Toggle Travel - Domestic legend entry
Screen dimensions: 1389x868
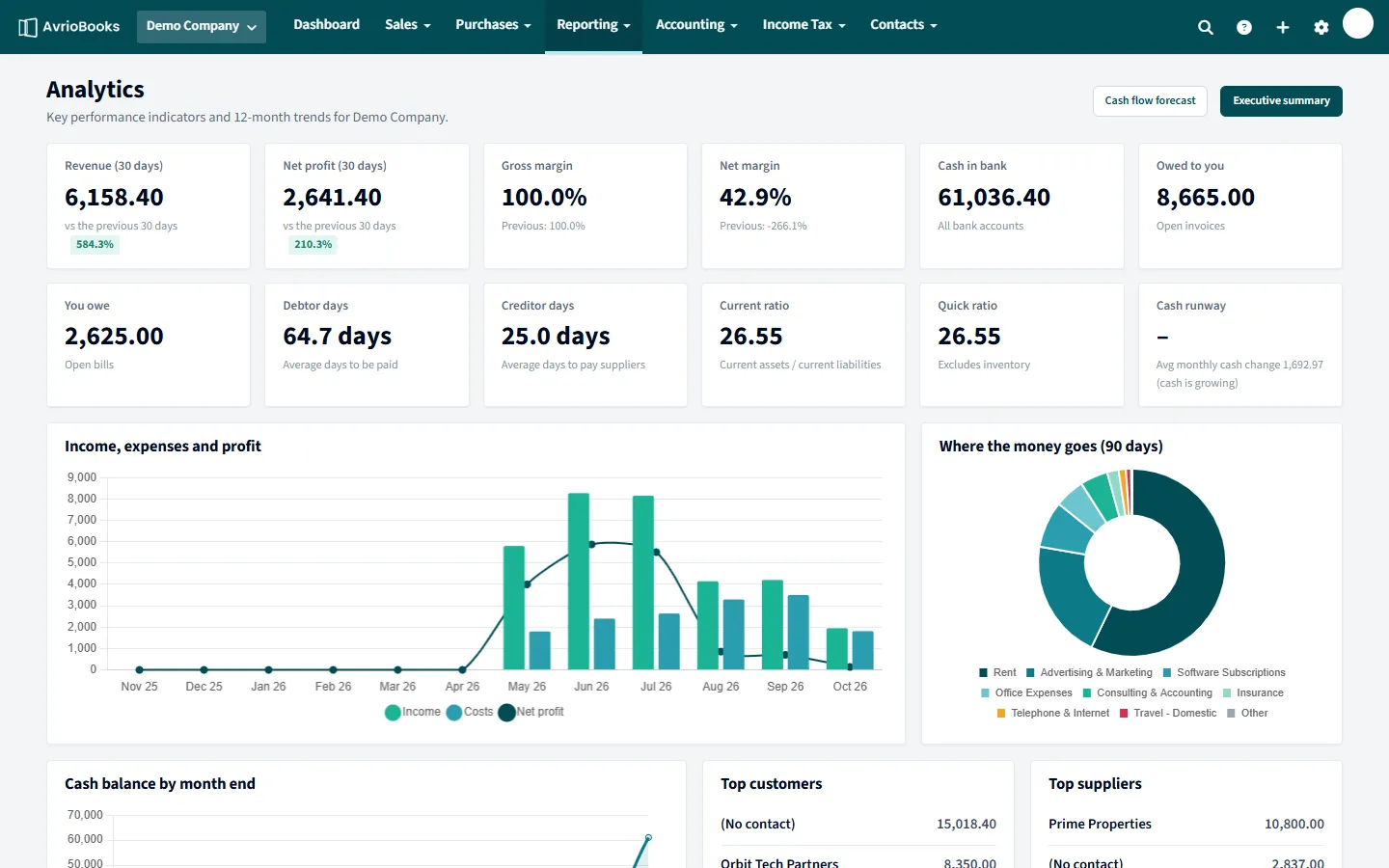(1168, 713)
